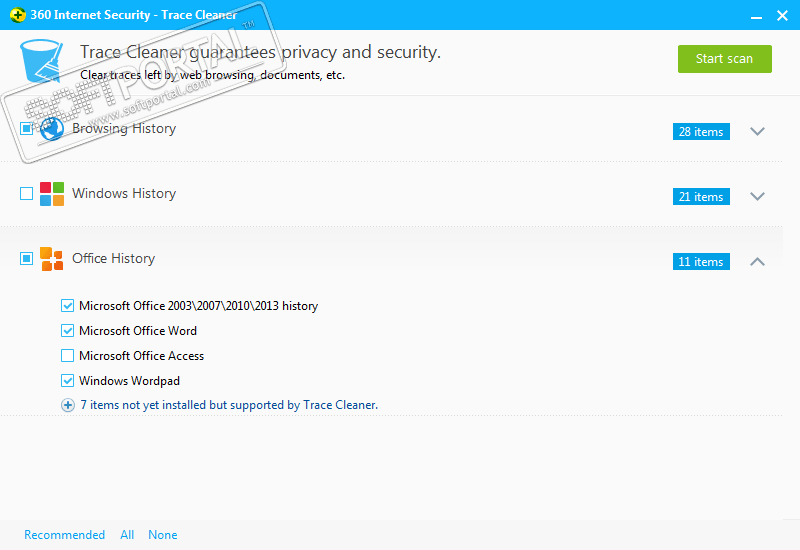The height and width of the screenshot is (550, 800).
Task: Click the None selection link
Action: tap(163, 535)
